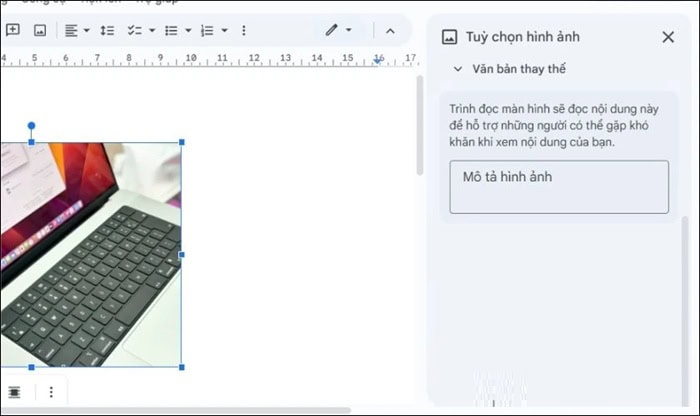
Task: Click the add comment icon
Action: tap(12, 30)
